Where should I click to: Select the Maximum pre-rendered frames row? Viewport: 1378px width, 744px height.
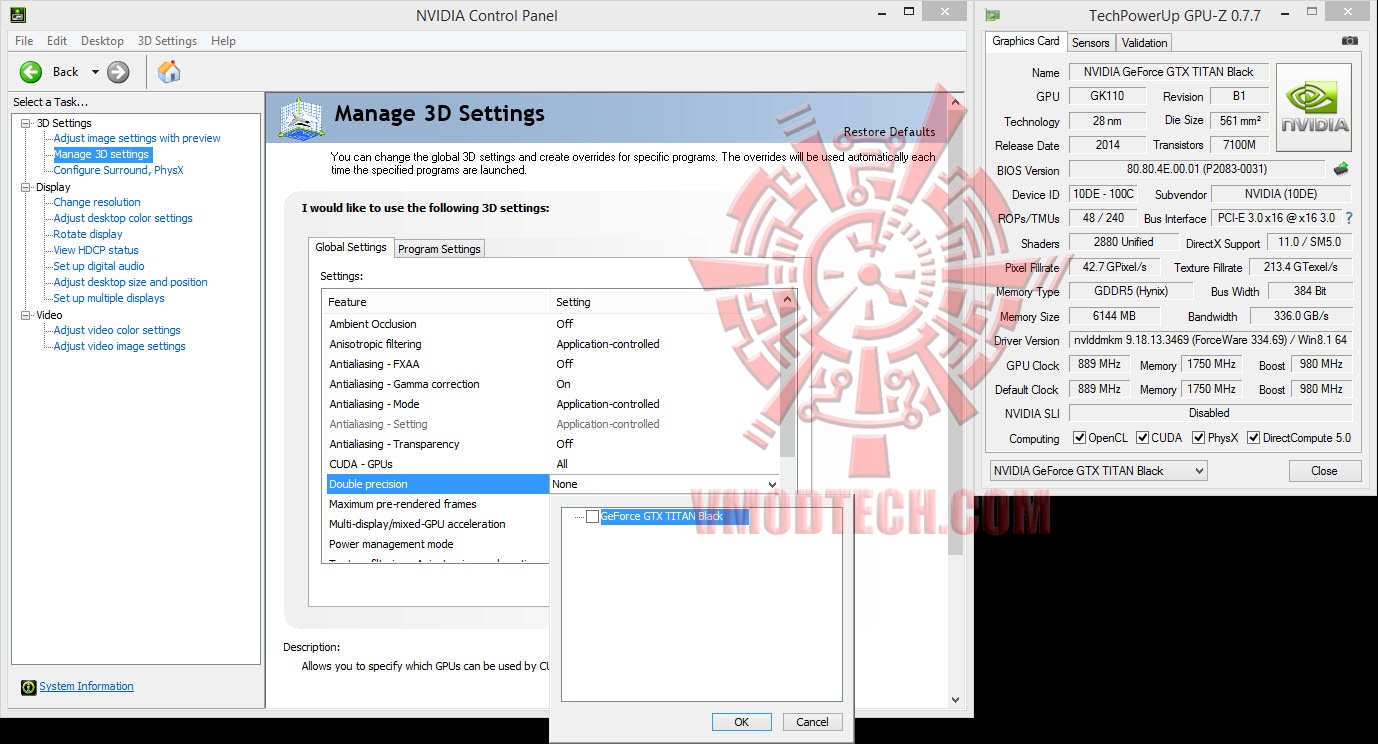coord(436,504)
